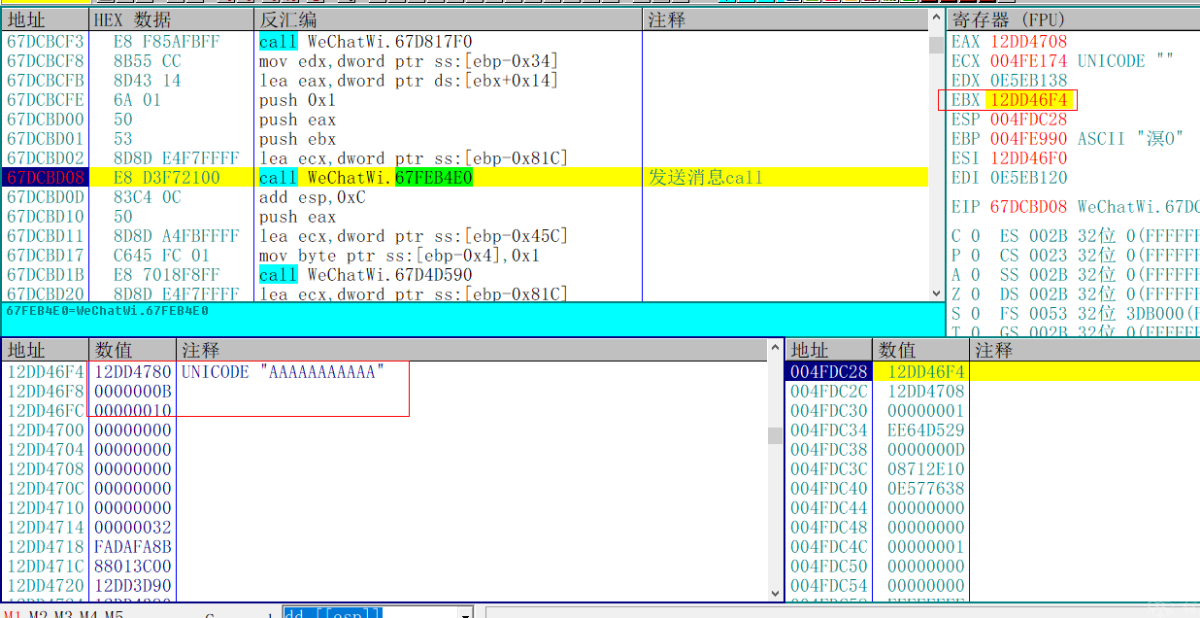Click the dump value 12DD4780
The image size is (1200, 618).
133,372
